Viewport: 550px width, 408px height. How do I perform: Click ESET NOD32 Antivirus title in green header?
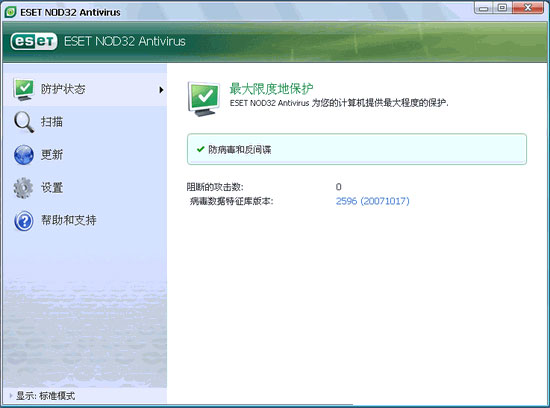(125, 41)
